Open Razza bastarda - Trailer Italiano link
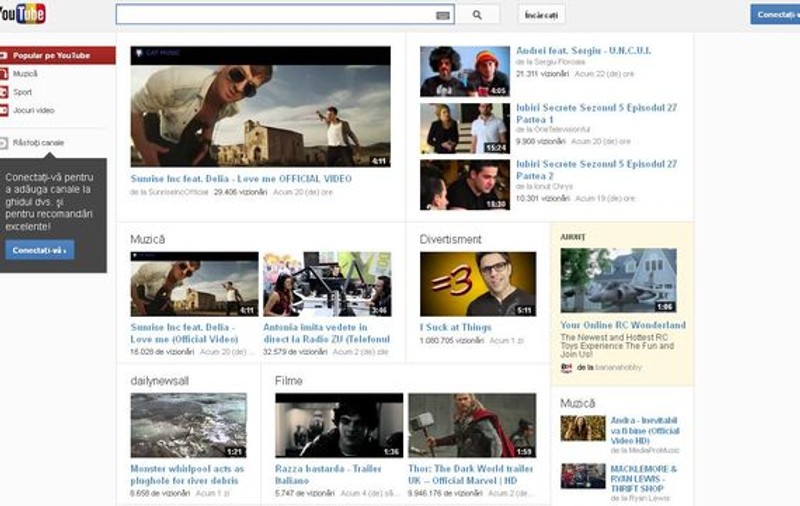Image resolution: width=800 pixels, height=506 pixels. (x=328, y=474)
